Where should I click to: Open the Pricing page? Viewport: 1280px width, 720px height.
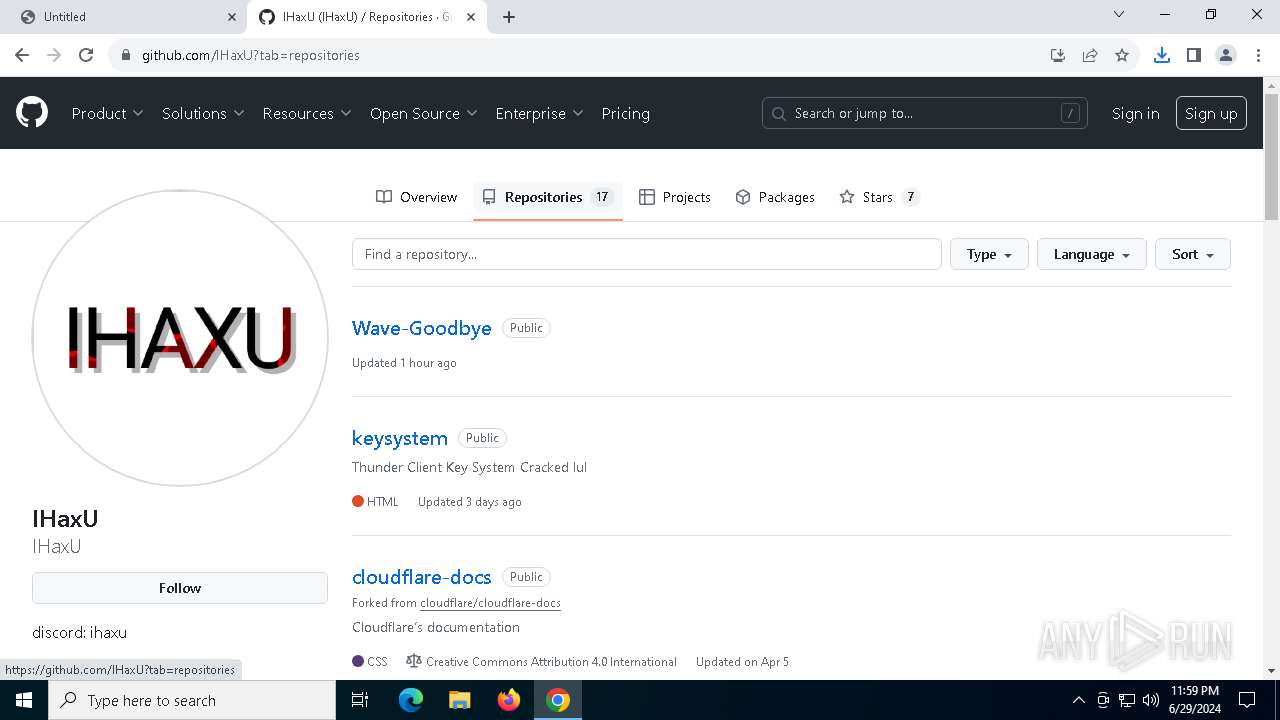[x=625, y=113]
